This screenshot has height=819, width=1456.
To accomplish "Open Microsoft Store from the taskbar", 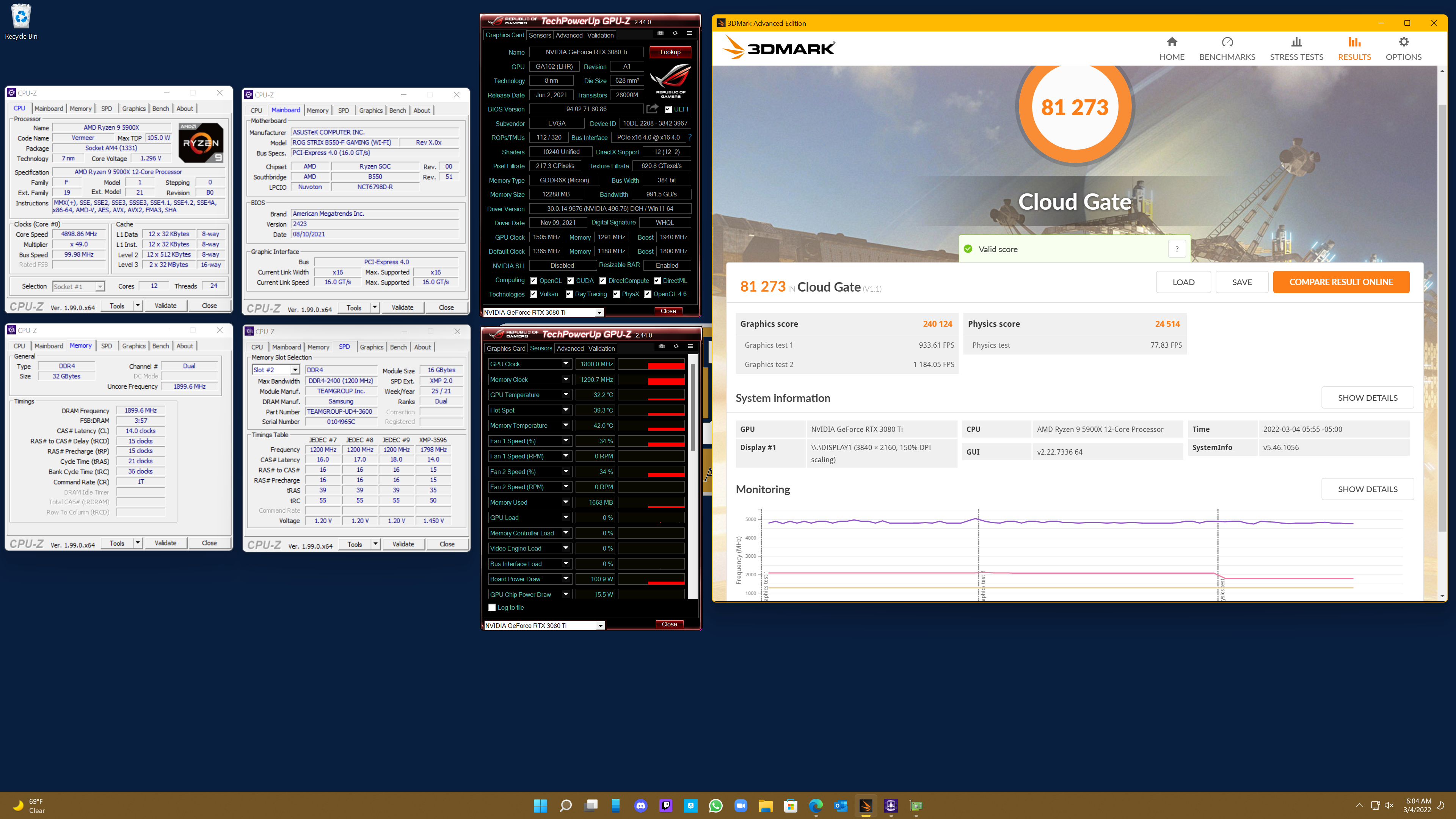I will point(791,805).
